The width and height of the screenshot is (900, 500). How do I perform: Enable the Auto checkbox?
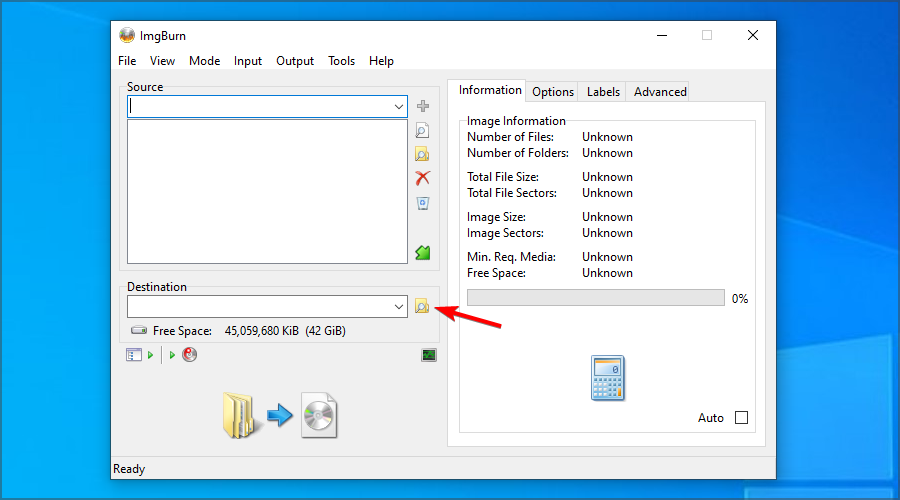[x=741, y=418]
